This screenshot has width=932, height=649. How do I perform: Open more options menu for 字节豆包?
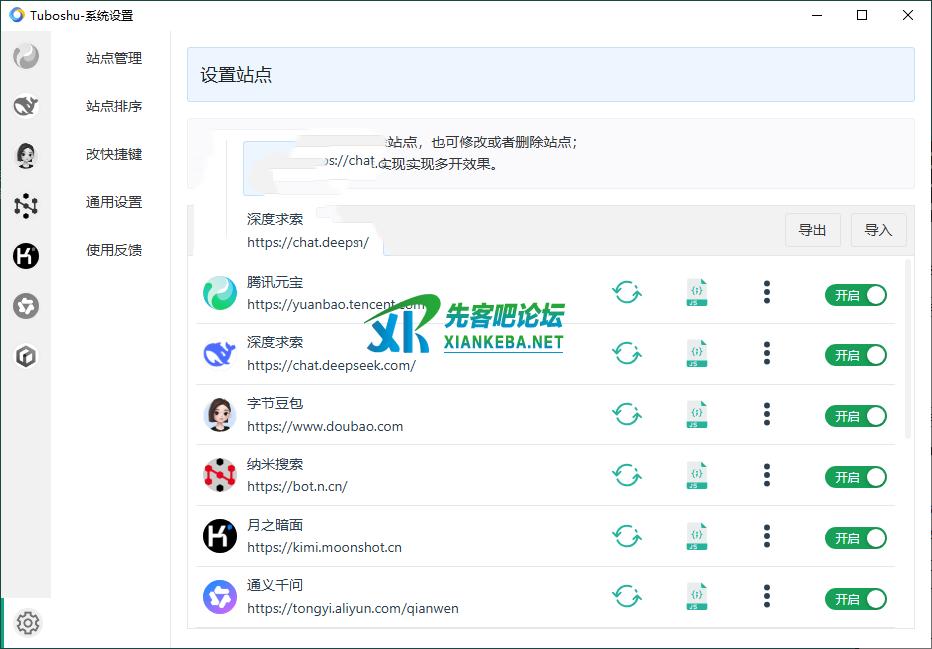point(767,415)
